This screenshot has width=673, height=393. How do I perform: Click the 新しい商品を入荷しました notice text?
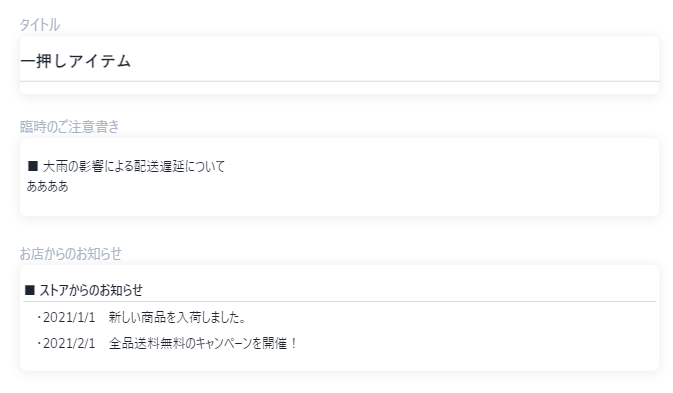pos(178,317)
